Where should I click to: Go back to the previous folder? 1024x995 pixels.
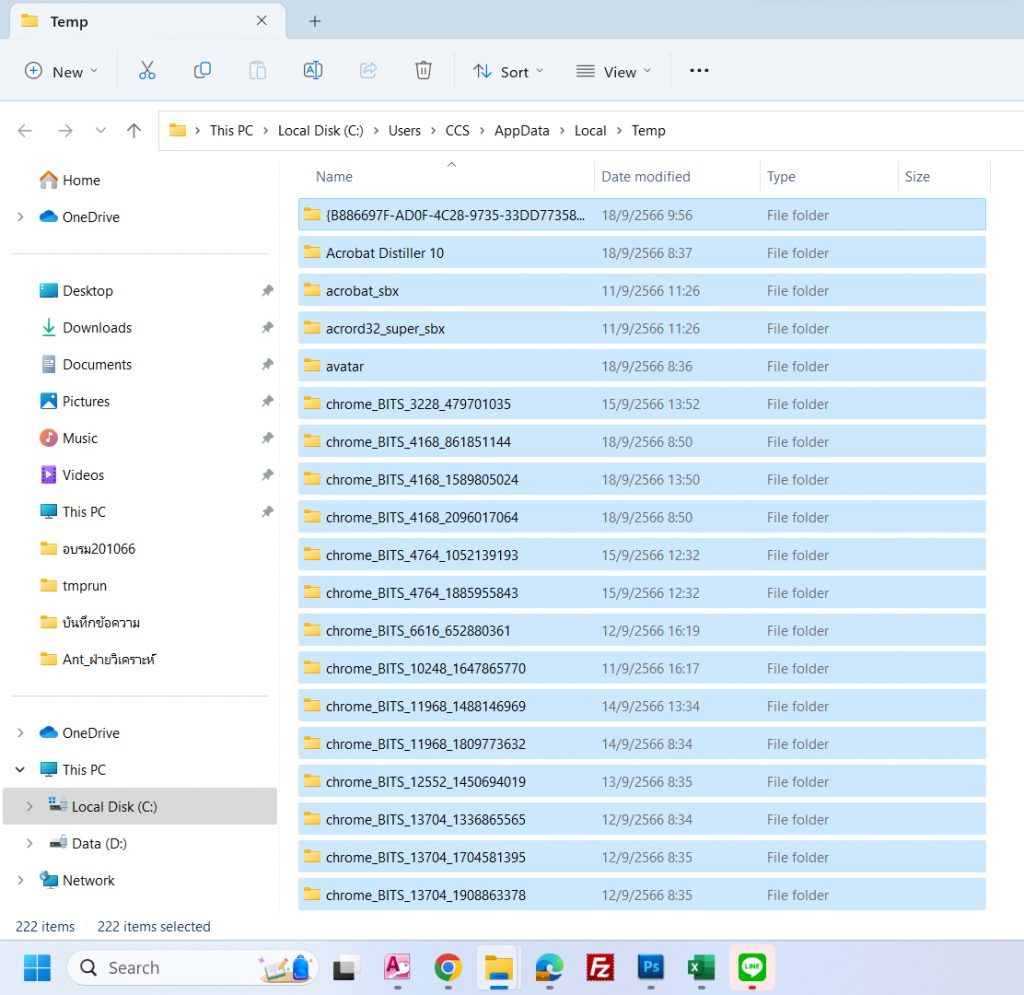coord(22,130)
